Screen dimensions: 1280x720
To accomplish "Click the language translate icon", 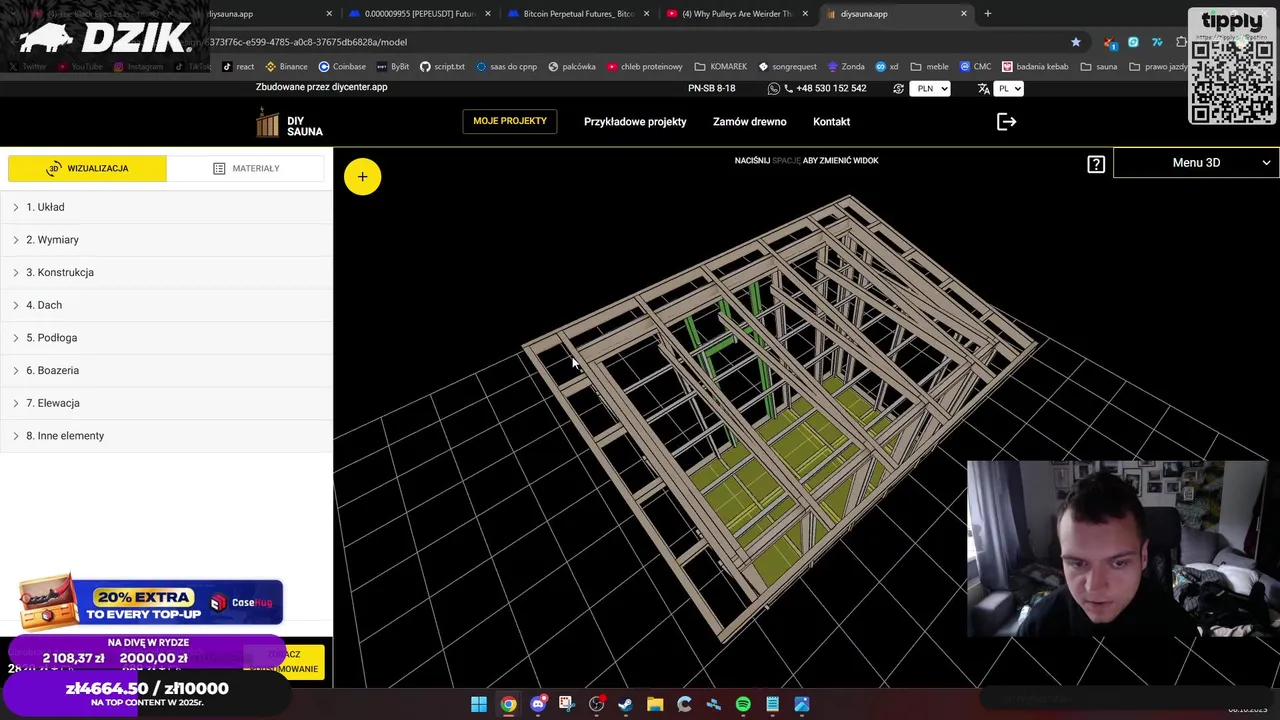I will (x=983, y=88).
